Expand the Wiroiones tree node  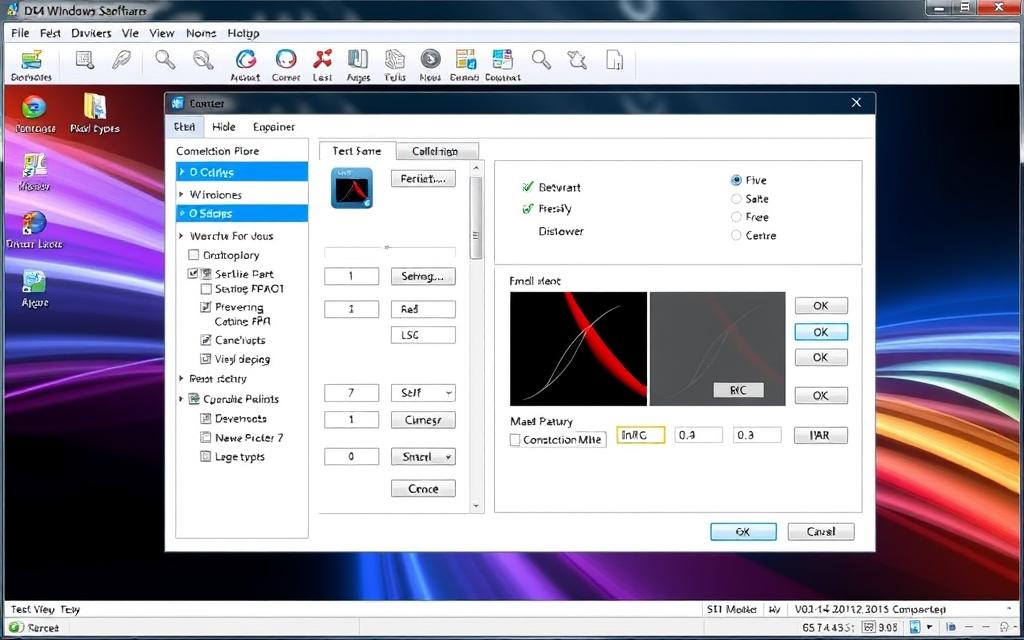coord(182,195)
